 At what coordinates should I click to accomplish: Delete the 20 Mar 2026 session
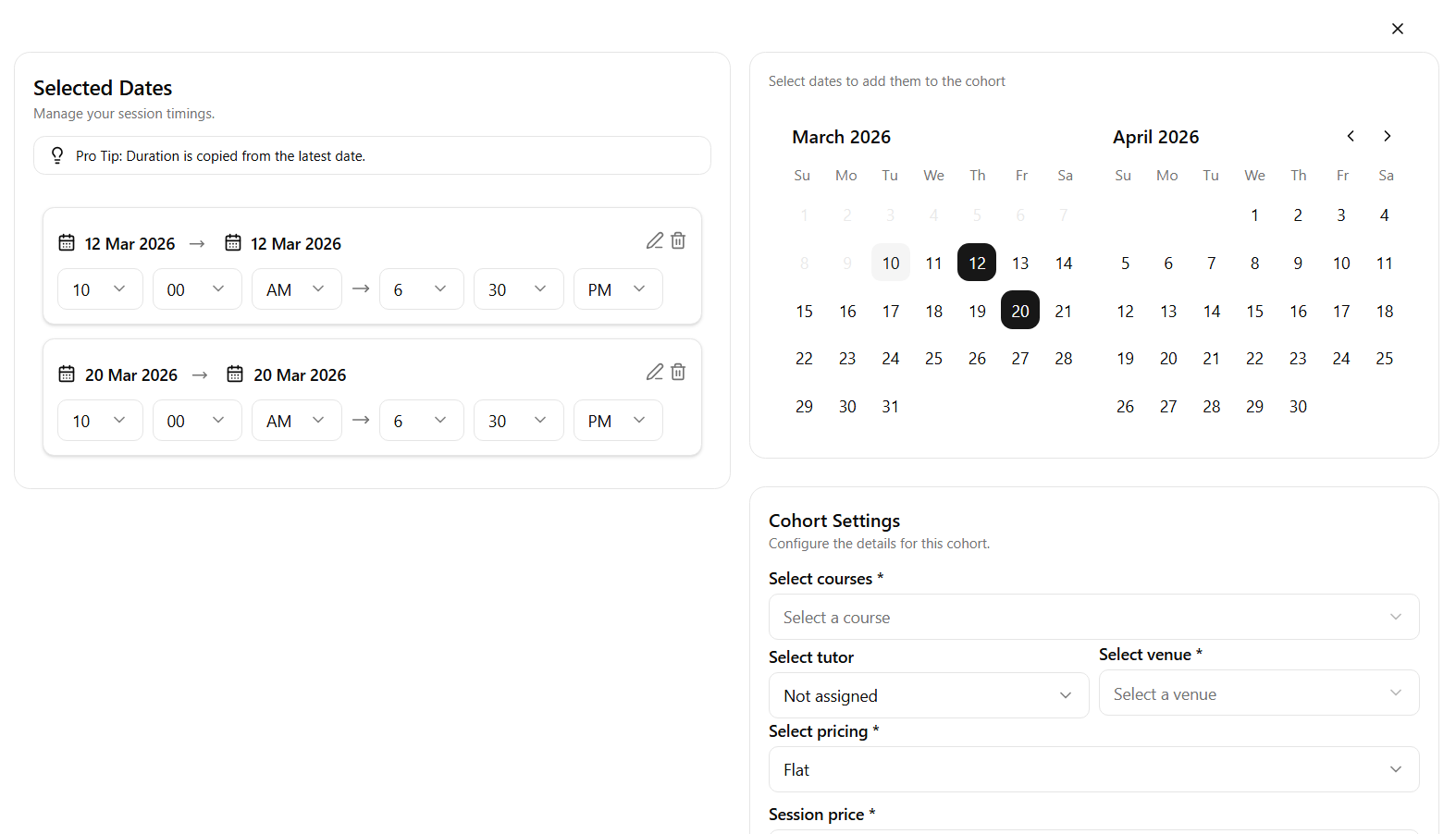pos(678,372)
